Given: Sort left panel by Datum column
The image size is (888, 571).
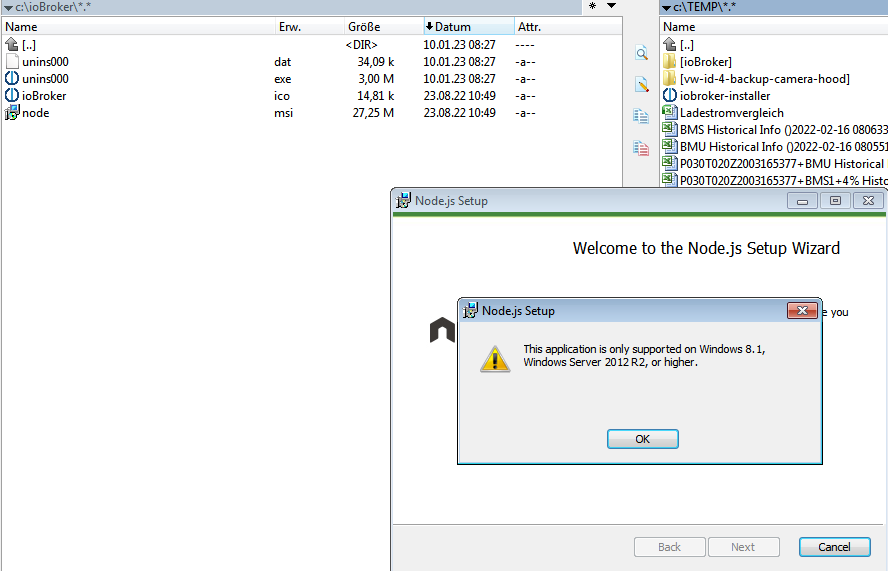Looking at the screenshot, I should (x=469, y=27).
